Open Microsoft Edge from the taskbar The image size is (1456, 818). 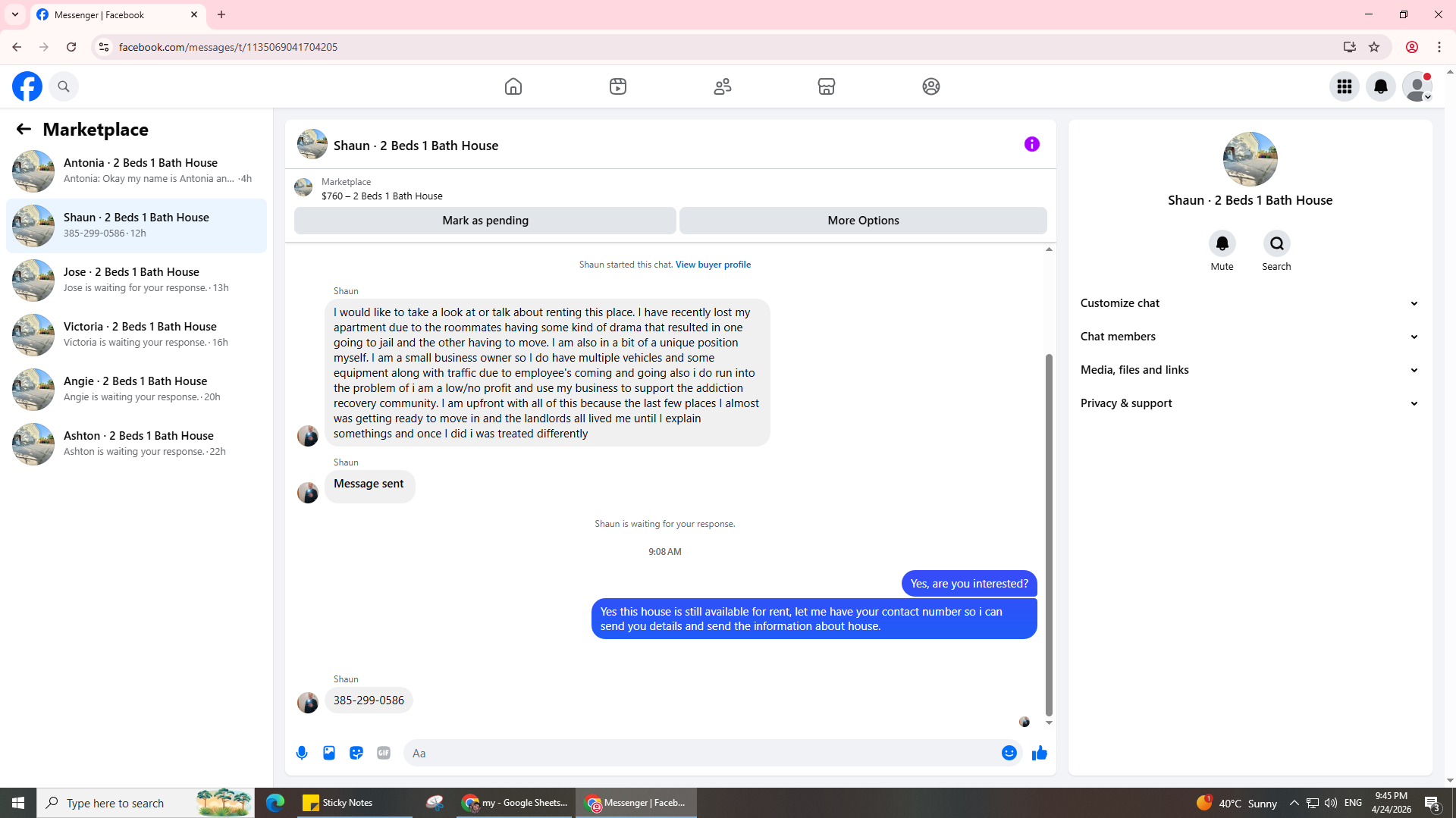point(275,803)
